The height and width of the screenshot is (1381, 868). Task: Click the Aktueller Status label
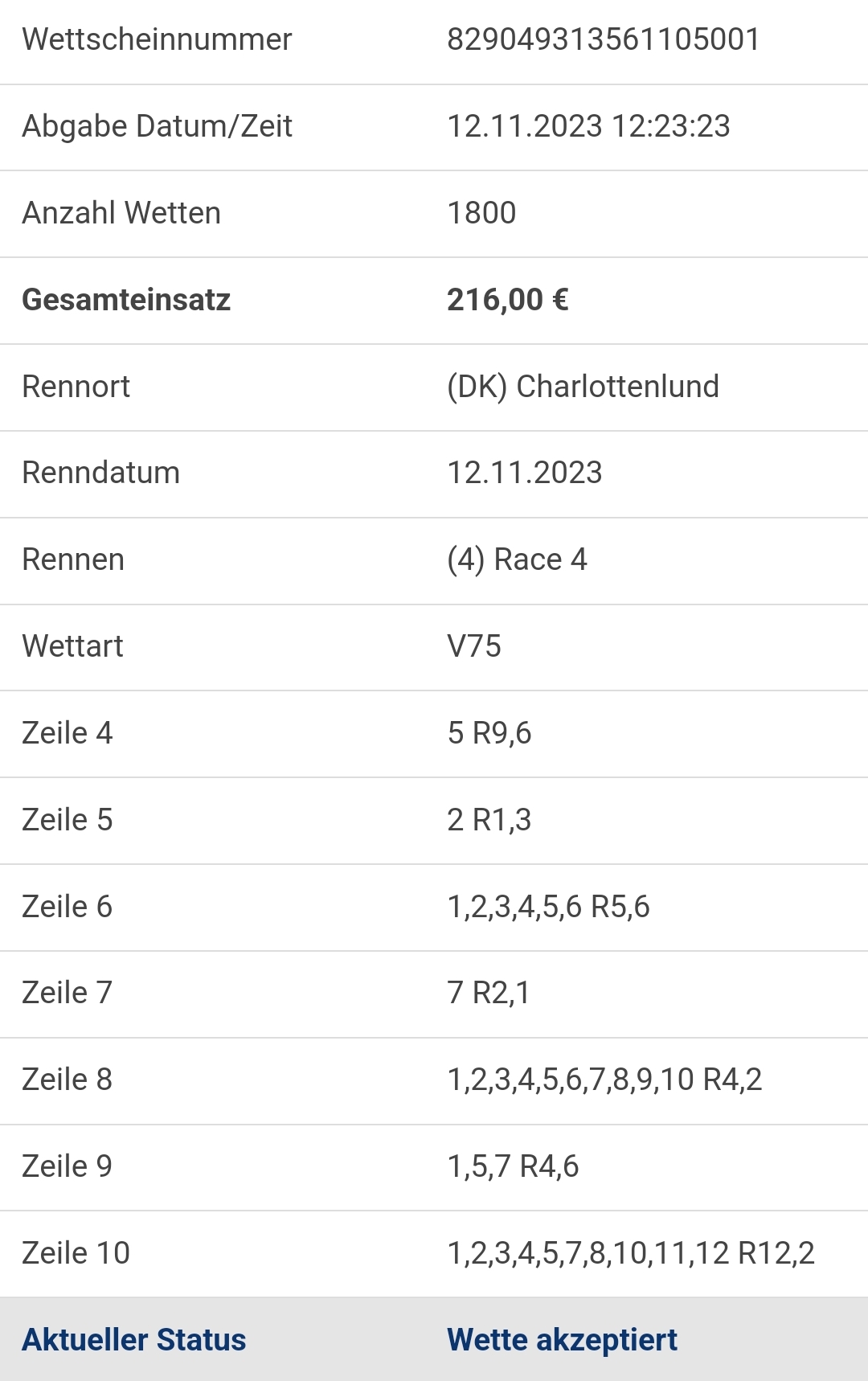[133, 1340]
